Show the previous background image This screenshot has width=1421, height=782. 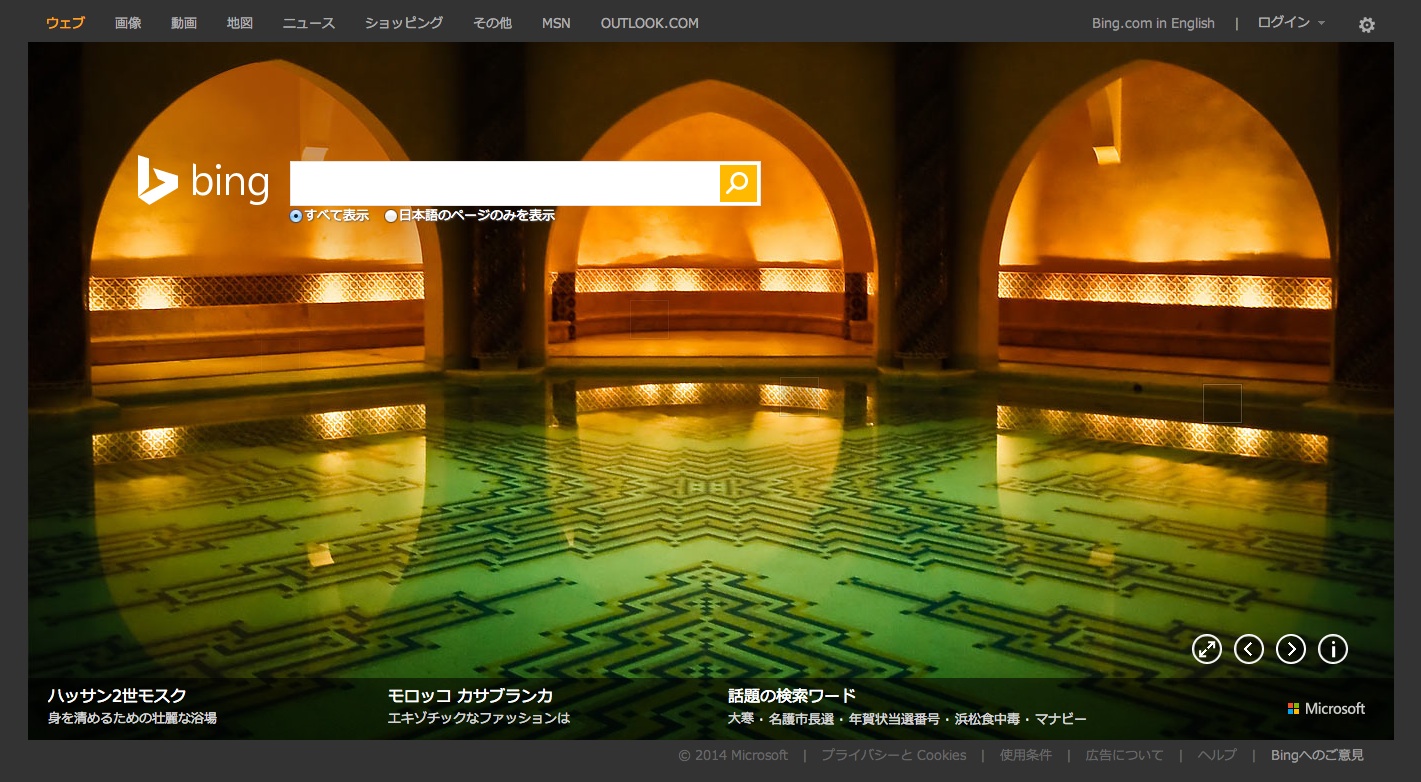click(1249, 649)
